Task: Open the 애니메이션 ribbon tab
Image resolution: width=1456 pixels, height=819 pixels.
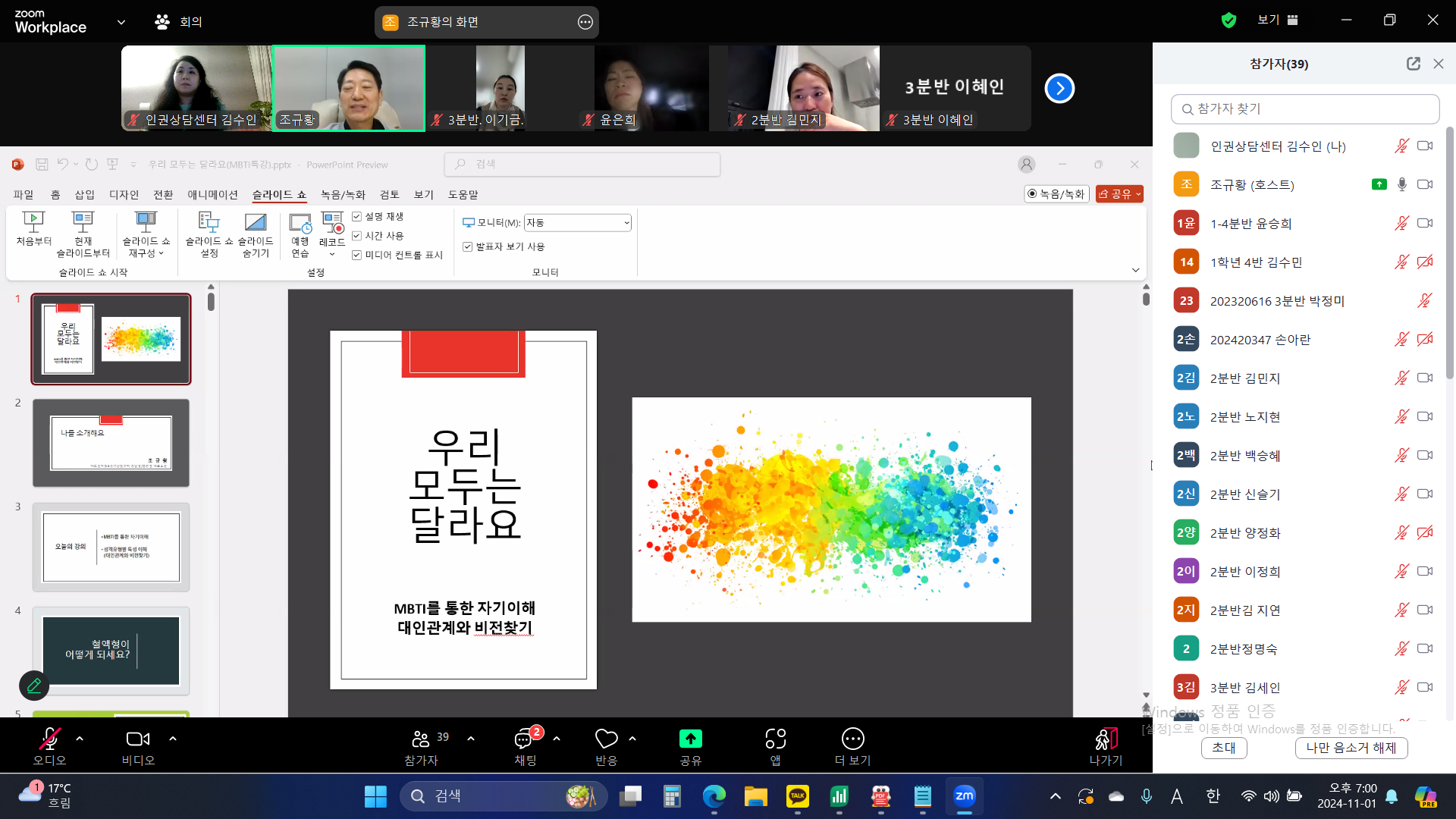Action: [212, 195]
